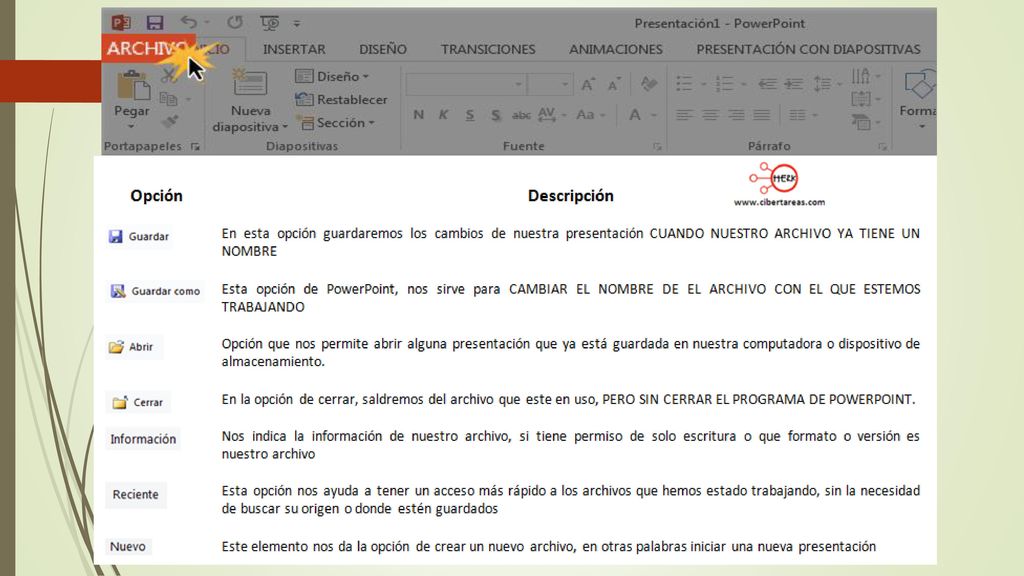This screenshot has height=576, width=1024.
Task: Decrease the font size
Action: pos(614,84)
